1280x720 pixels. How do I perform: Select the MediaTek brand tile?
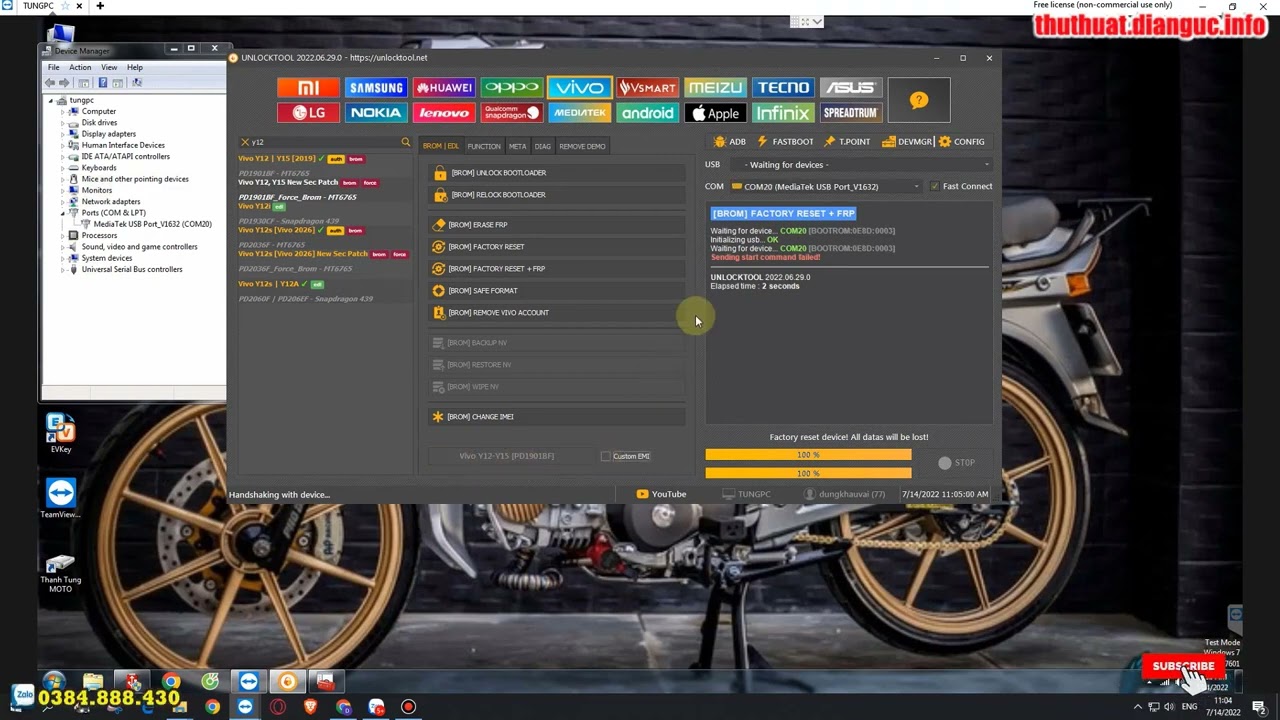(x=579, y=113)
